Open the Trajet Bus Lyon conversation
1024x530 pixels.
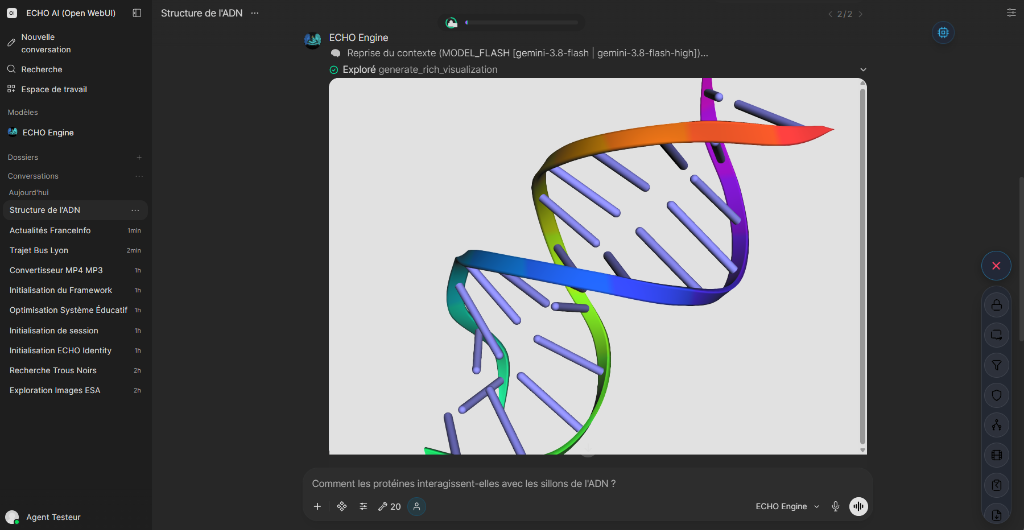[75, 251]
